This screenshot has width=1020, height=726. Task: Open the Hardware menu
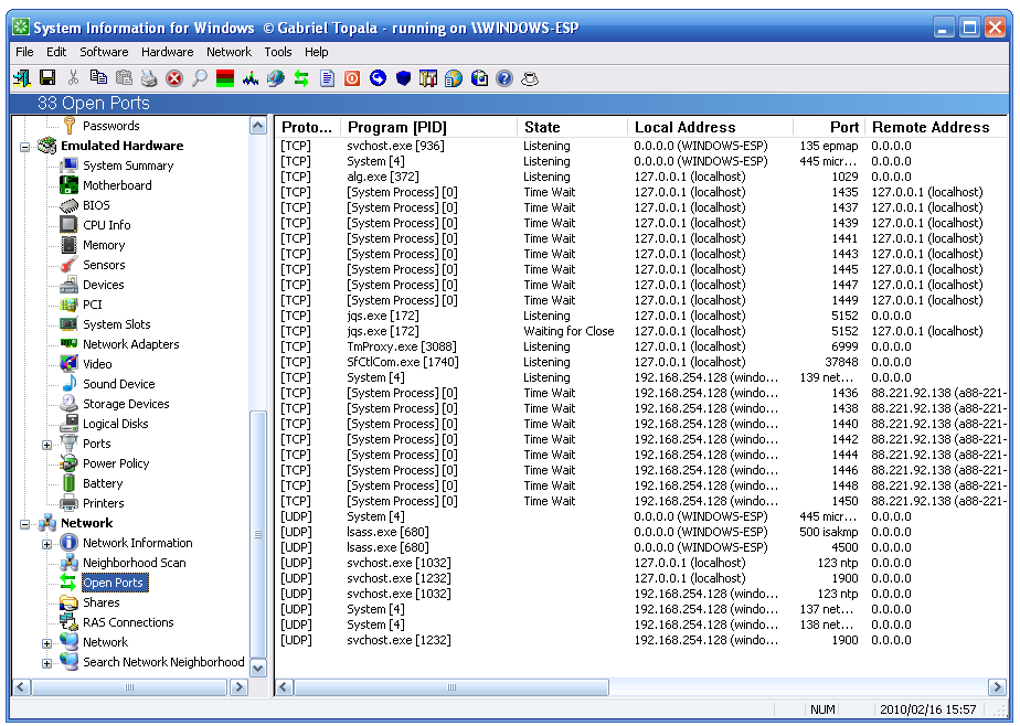[167, 52]
